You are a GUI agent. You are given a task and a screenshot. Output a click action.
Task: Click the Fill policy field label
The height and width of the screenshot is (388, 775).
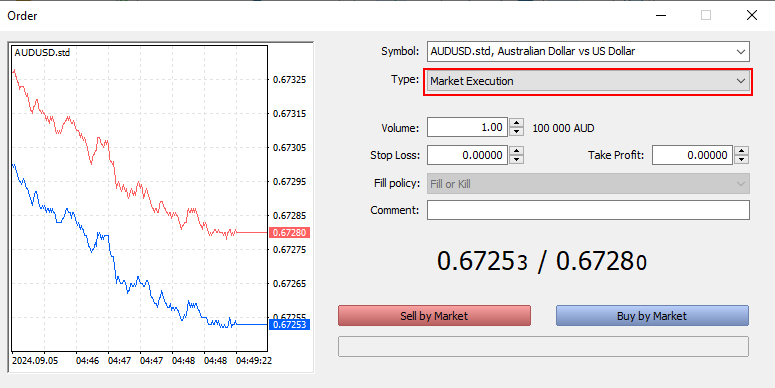coord(397,183)
